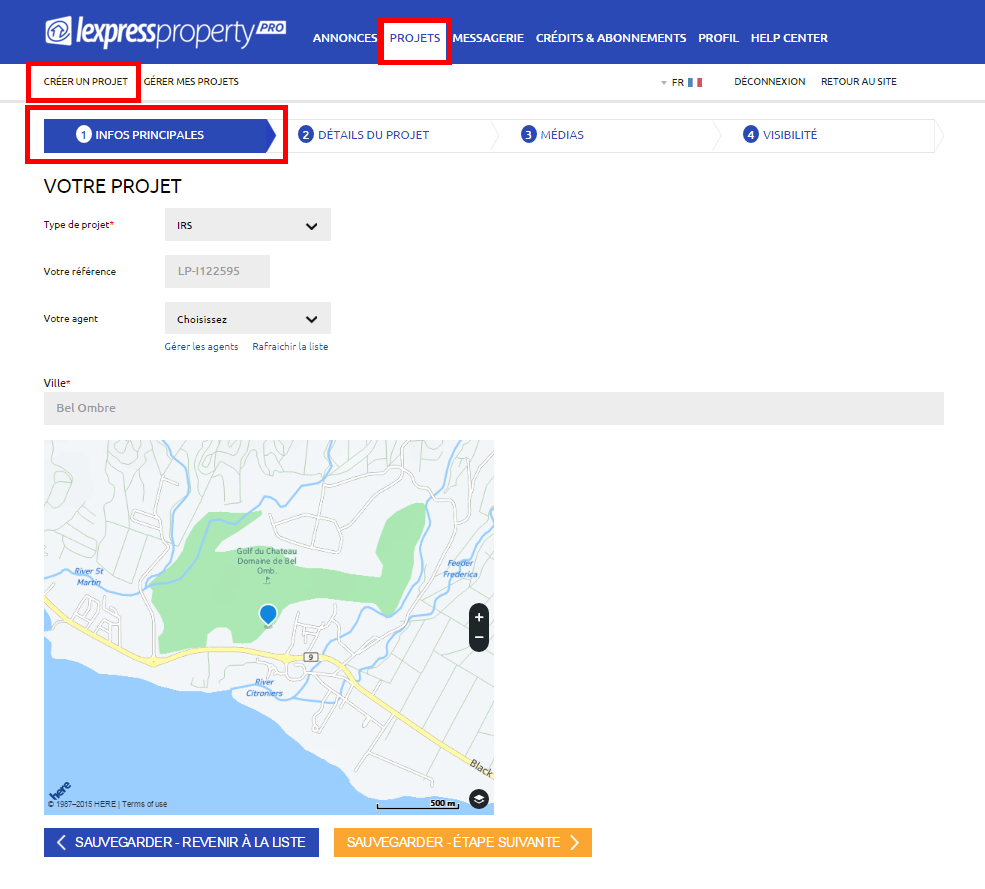The image size is (985, 889).
Task: Go to step 1 Infos principales
Action: pyautogui.click(x=160, y=135)
